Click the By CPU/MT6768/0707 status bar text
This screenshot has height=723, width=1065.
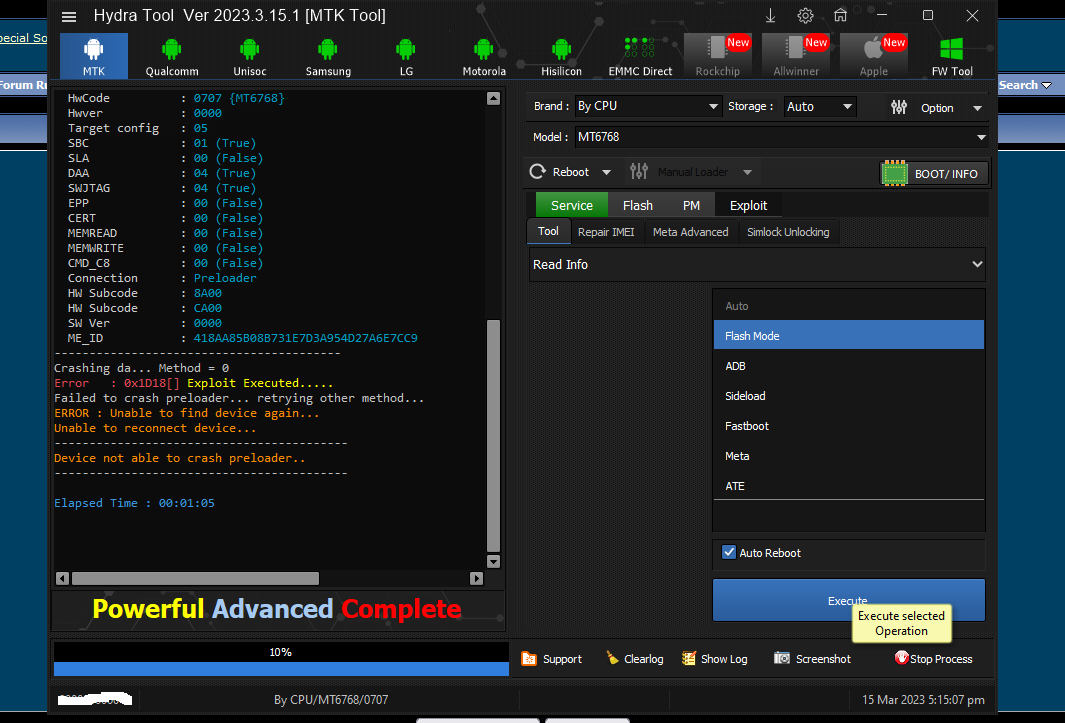click(x=331, y=699)
